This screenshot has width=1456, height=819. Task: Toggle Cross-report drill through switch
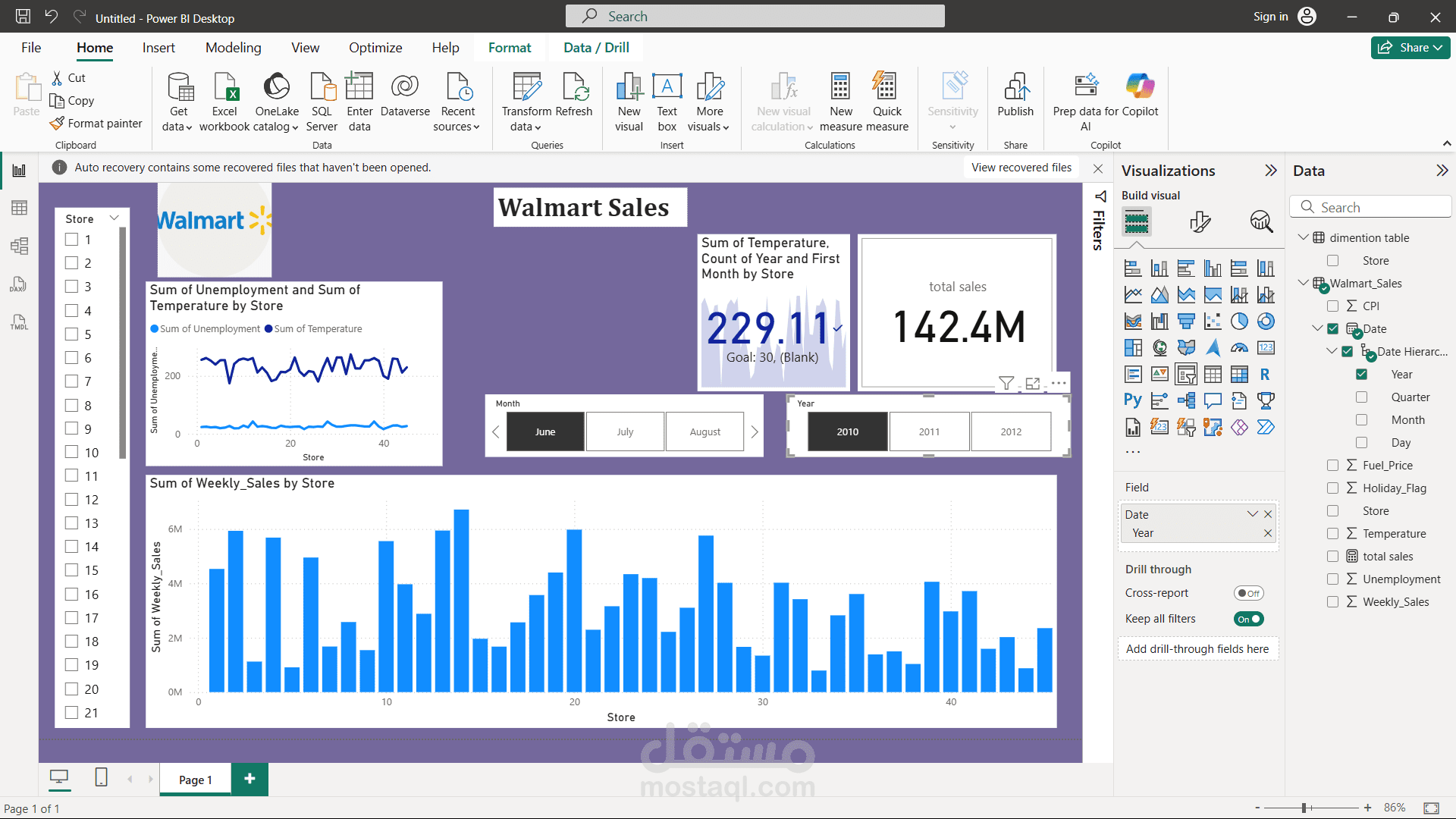coord(1248,593)
